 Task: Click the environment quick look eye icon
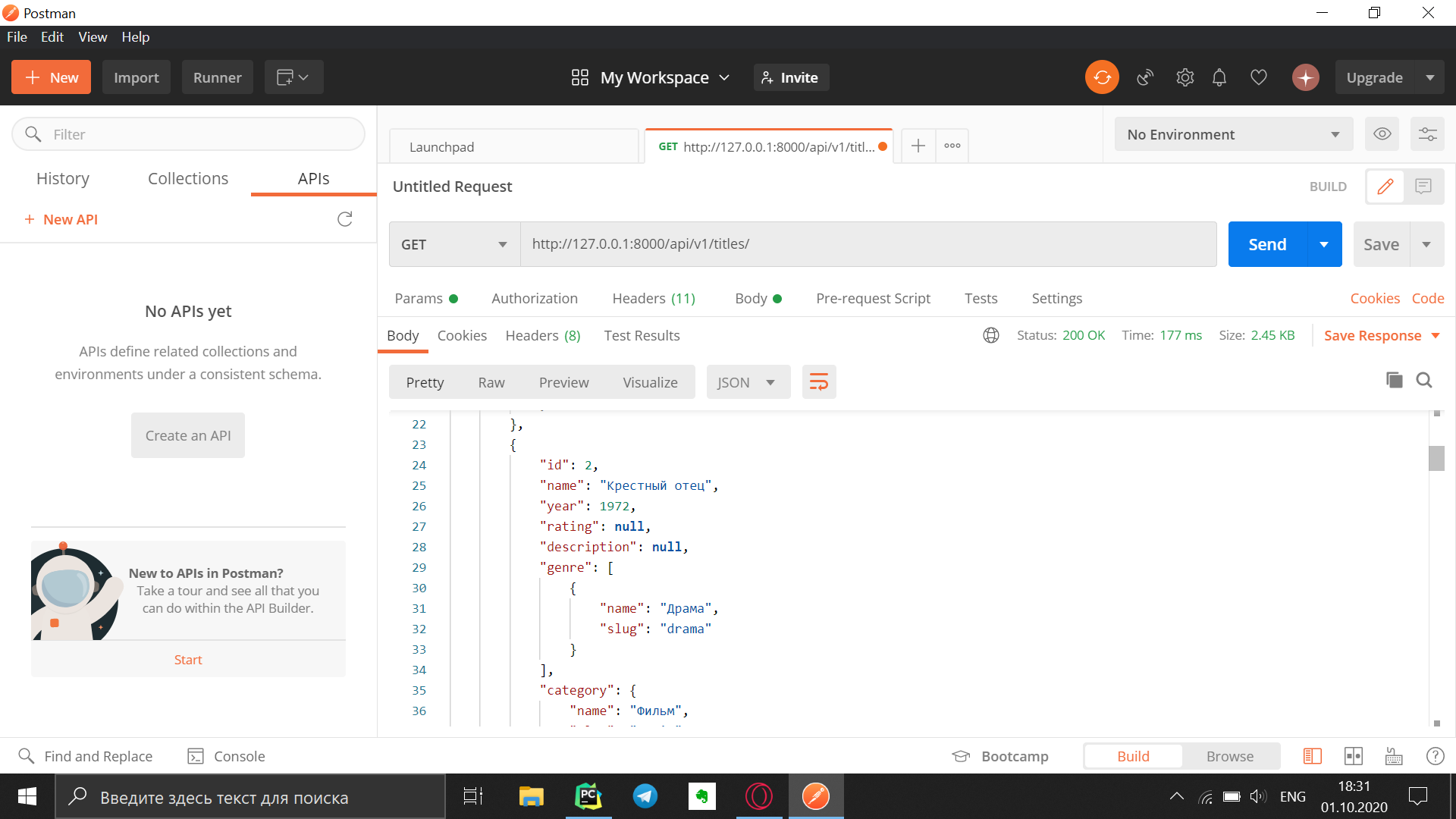pyautogui.click(x=1382, y=134)
